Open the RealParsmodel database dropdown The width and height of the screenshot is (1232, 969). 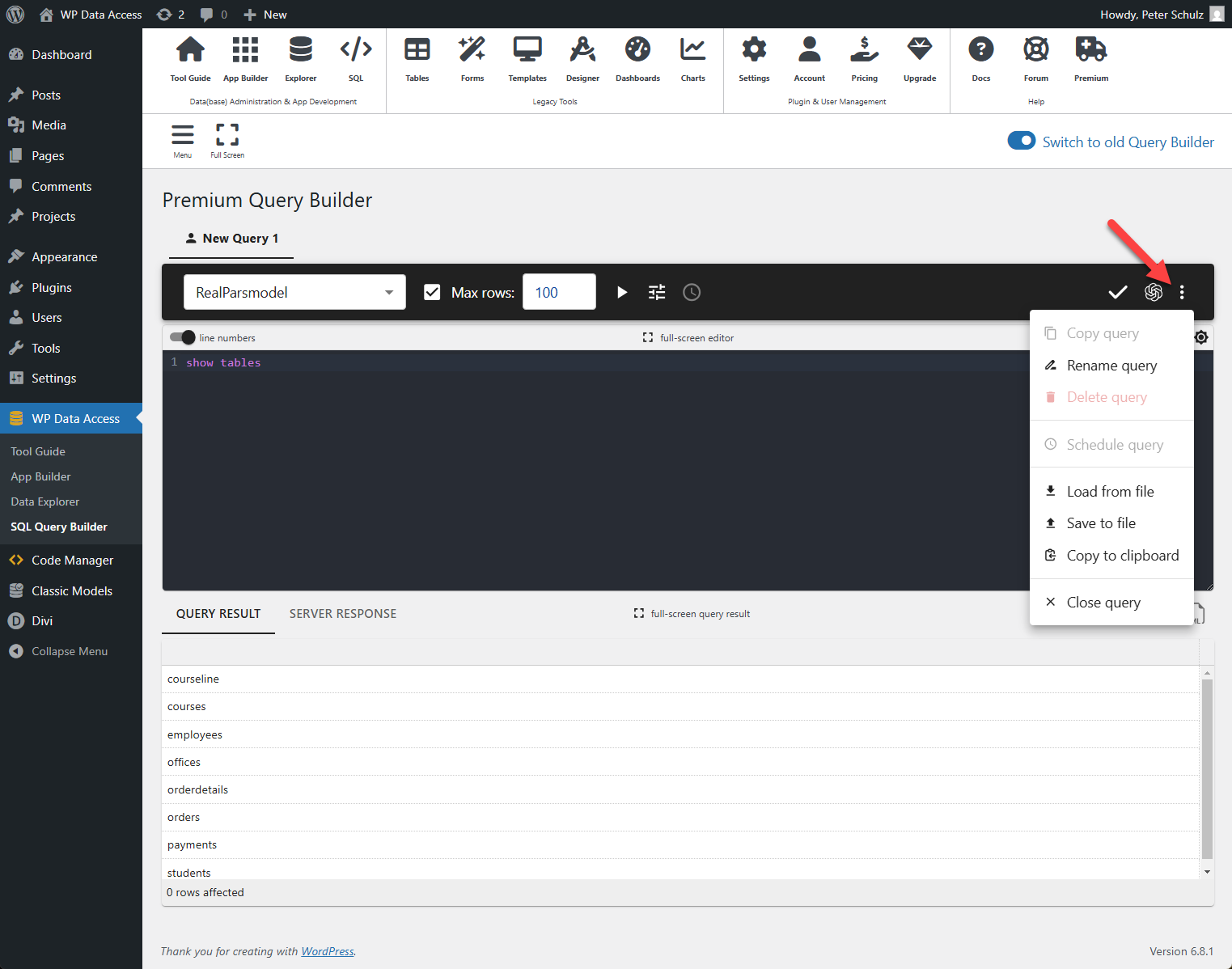[295, 292]
